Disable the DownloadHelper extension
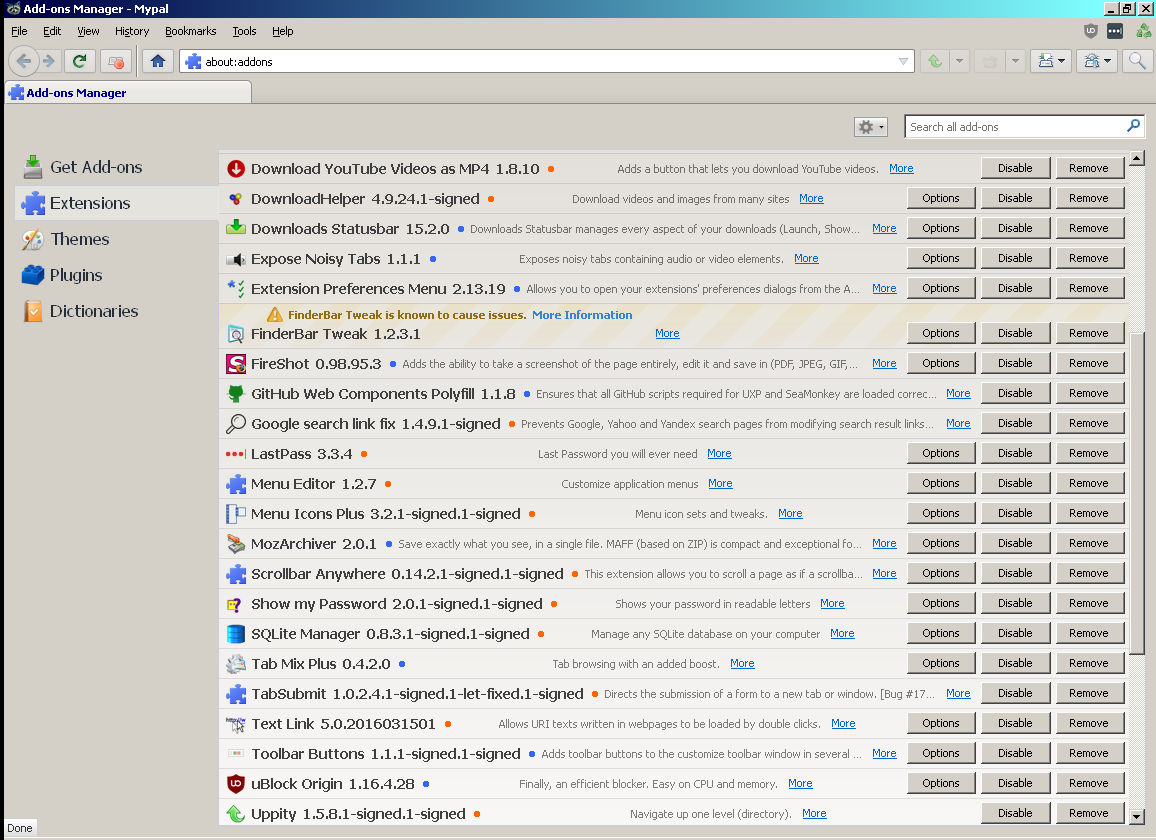The height and width of the screenshot is (840, 1156). (x=1014, y=198)
